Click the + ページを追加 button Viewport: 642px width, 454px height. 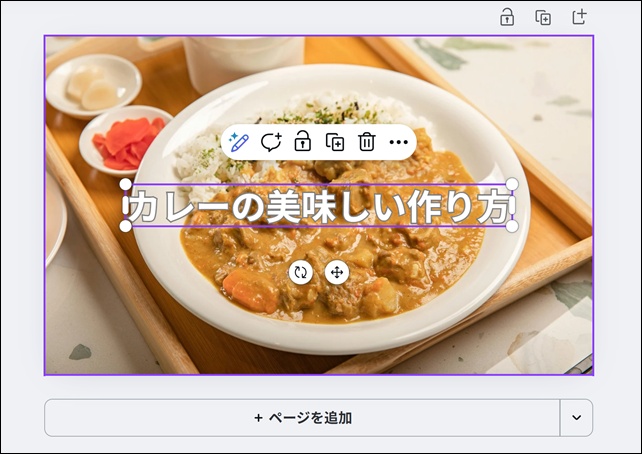(x=302, y=418)
